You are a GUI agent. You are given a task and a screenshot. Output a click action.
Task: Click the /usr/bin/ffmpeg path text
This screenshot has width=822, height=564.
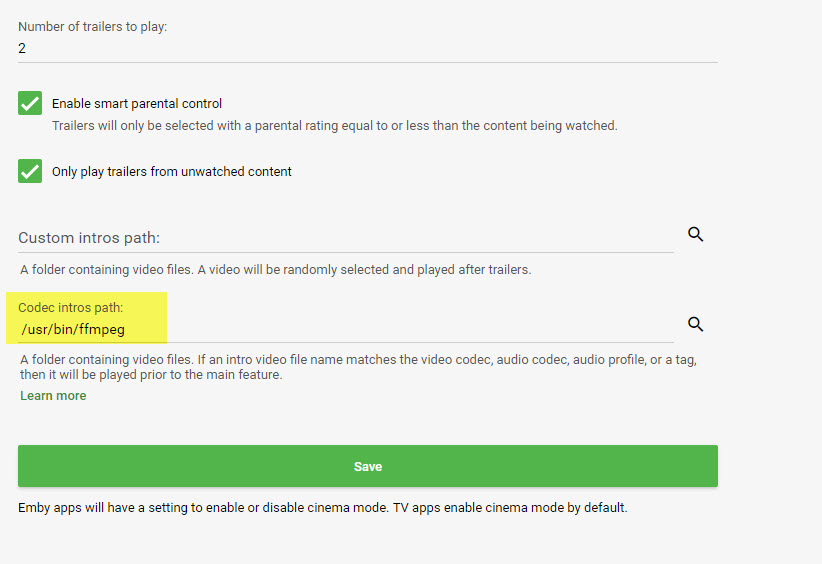pyautogui.click(x=73, y=329)
